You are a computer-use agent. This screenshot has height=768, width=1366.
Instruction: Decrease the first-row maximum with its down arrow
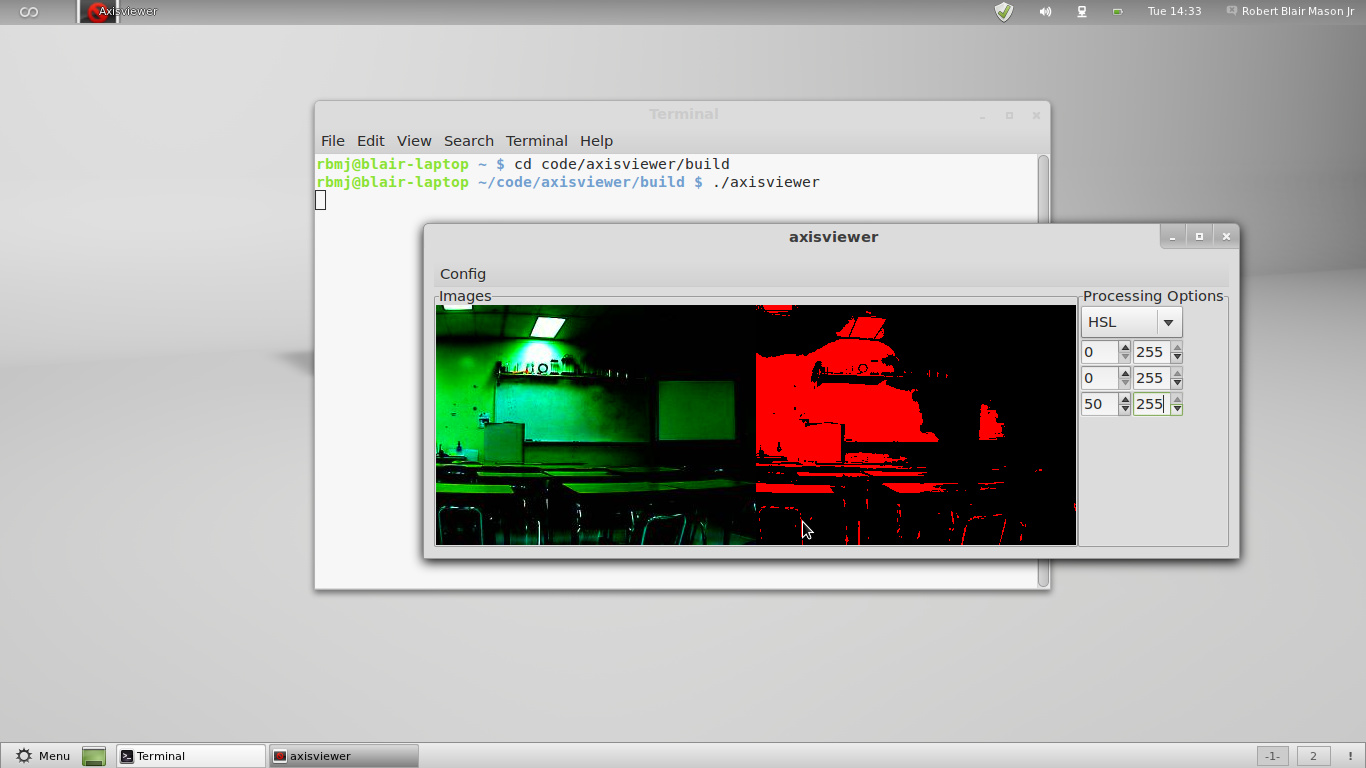pos(1177,357)
